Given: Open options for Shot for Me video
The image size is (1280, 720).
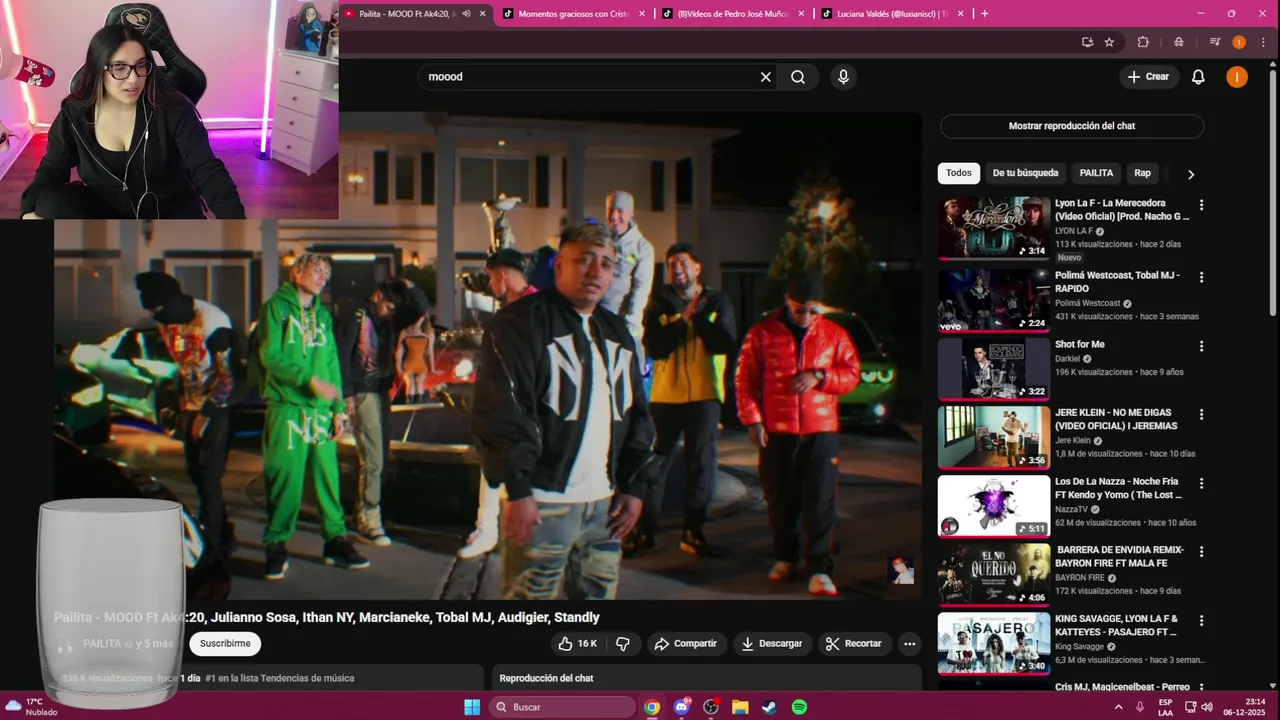Looking at the screenshot, I should pos(1201,346).
